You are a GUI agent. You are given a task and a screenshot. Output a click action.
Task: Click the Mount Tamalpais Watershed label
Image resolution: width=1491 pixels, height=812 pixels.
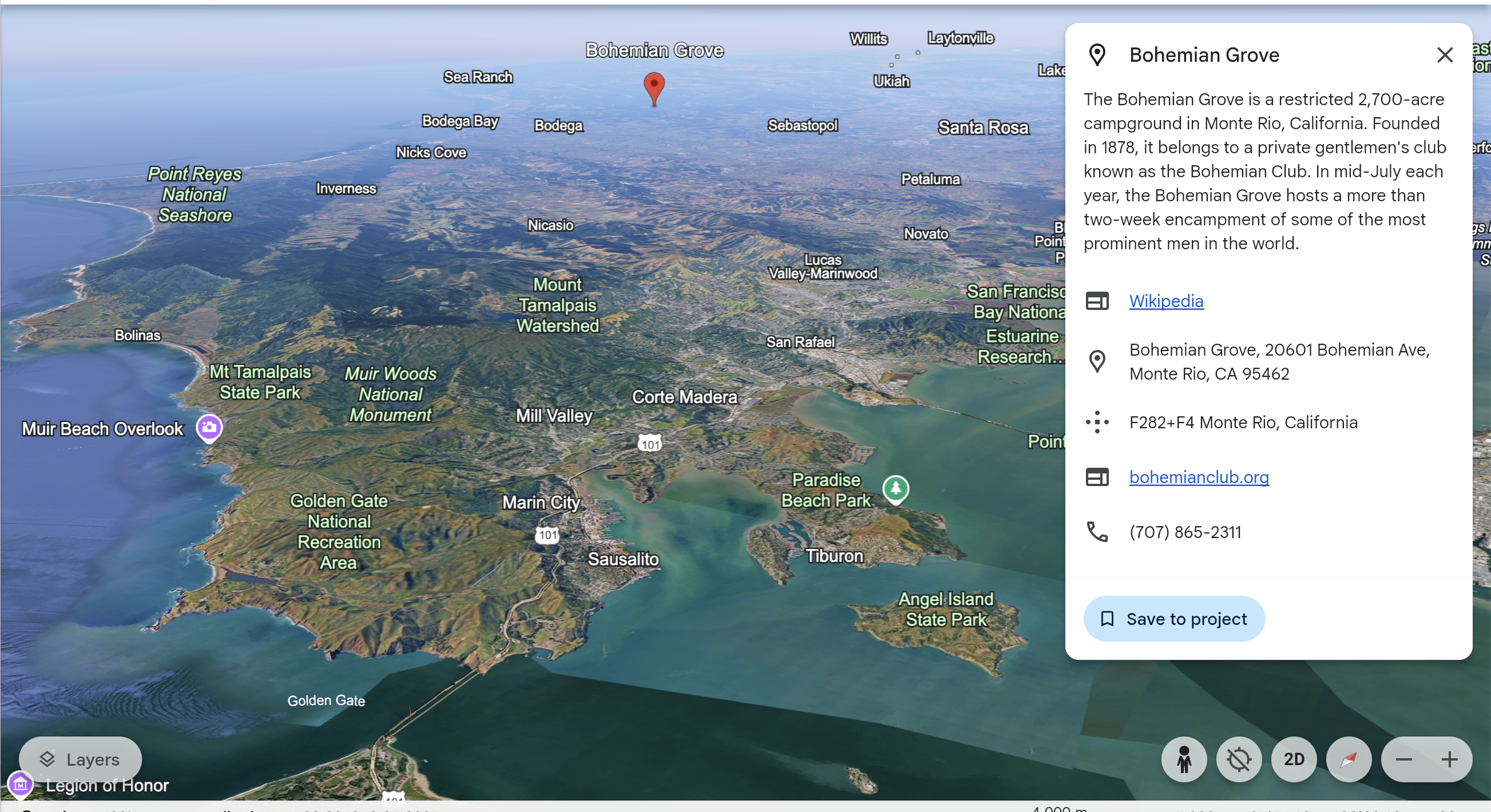pyautogui.click(x=557, y=305)
